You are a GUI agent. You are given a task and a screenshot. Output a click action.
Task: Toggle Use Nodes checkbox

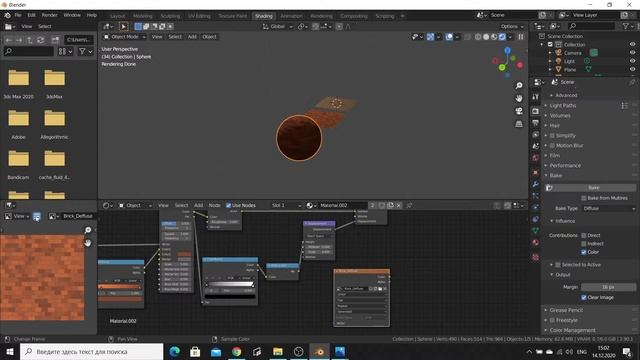(x=229, y=205)
